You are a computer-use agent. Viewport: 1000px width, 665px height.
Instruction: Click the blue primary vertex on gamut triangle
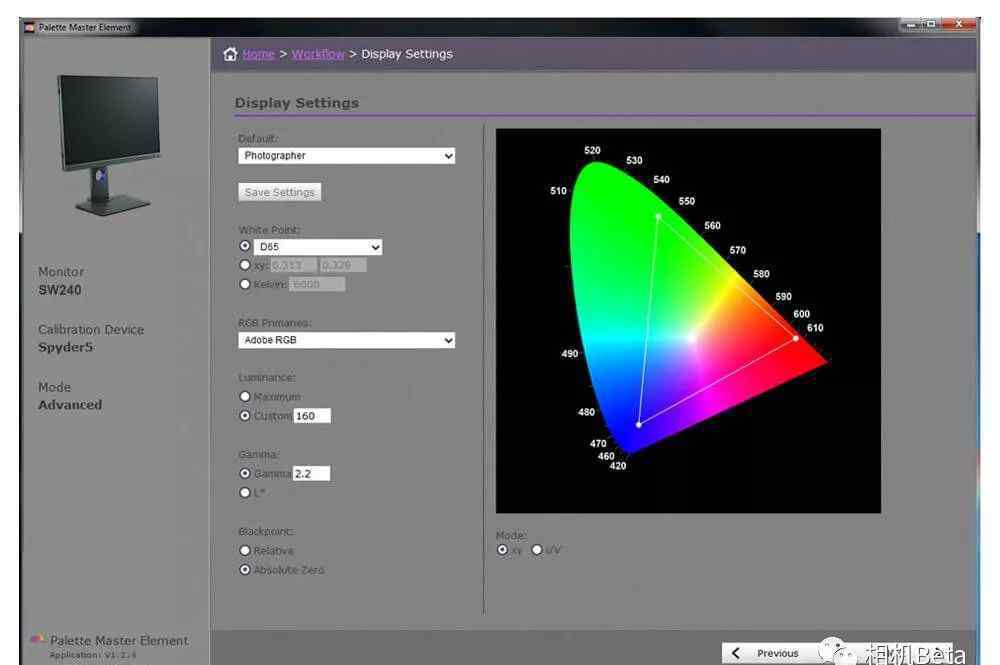(x=638, y=425)
